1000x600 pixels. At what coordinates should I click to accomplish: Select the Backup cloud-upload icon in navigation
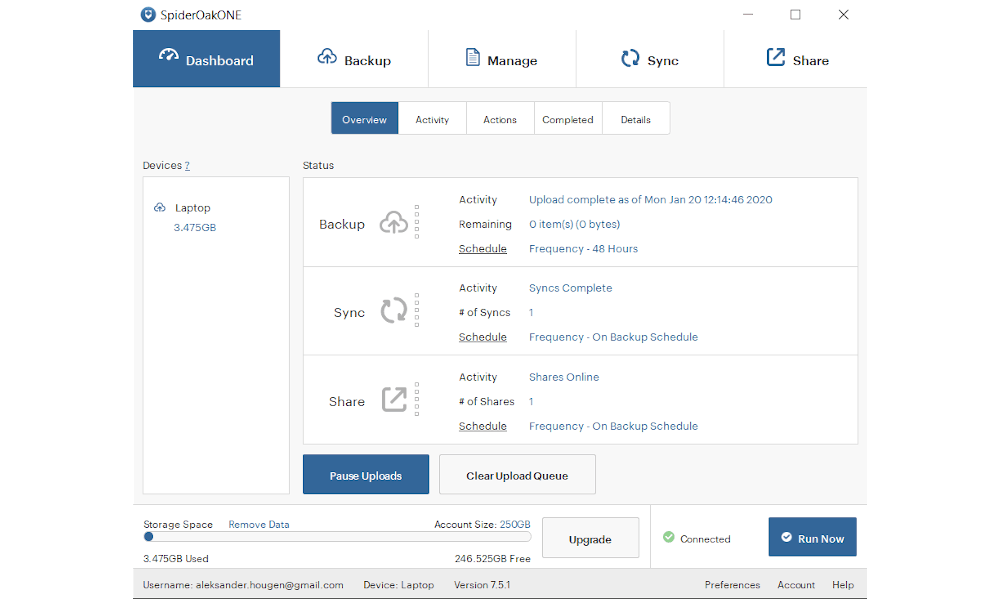pos(325,58)
